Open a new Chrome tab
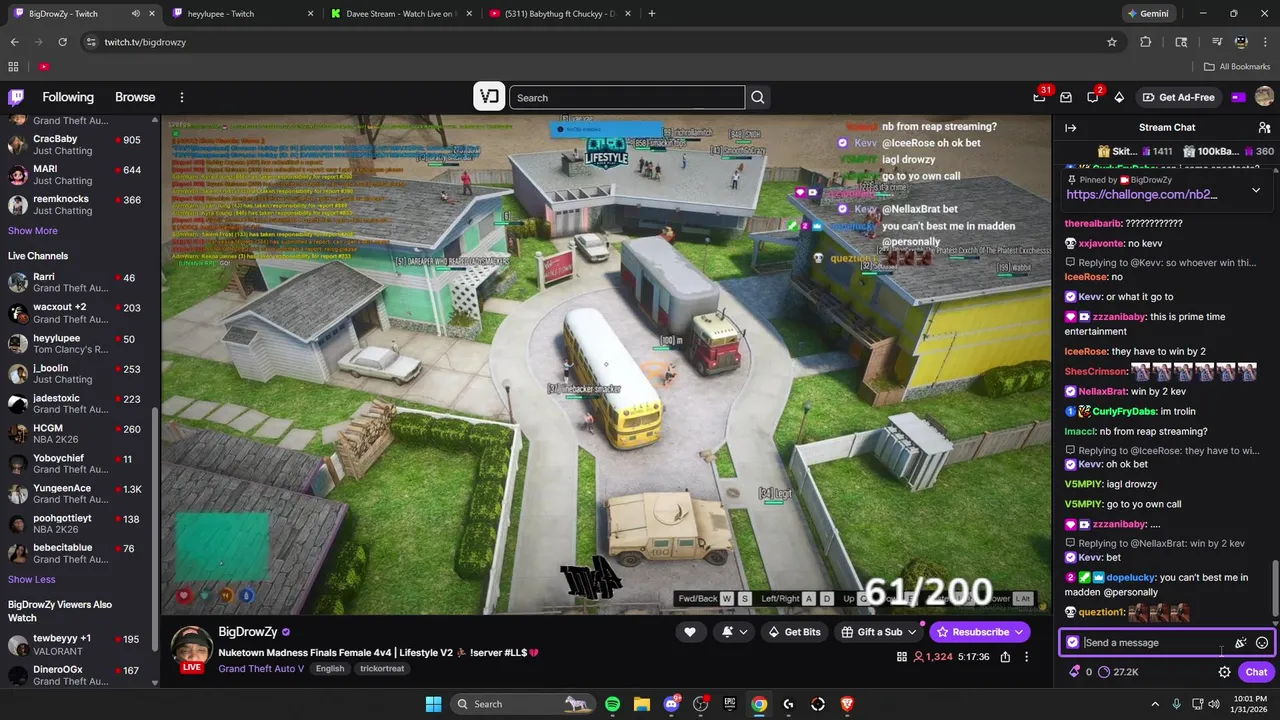The height and width of the screenshot is (720, 1280). (652, 14)
